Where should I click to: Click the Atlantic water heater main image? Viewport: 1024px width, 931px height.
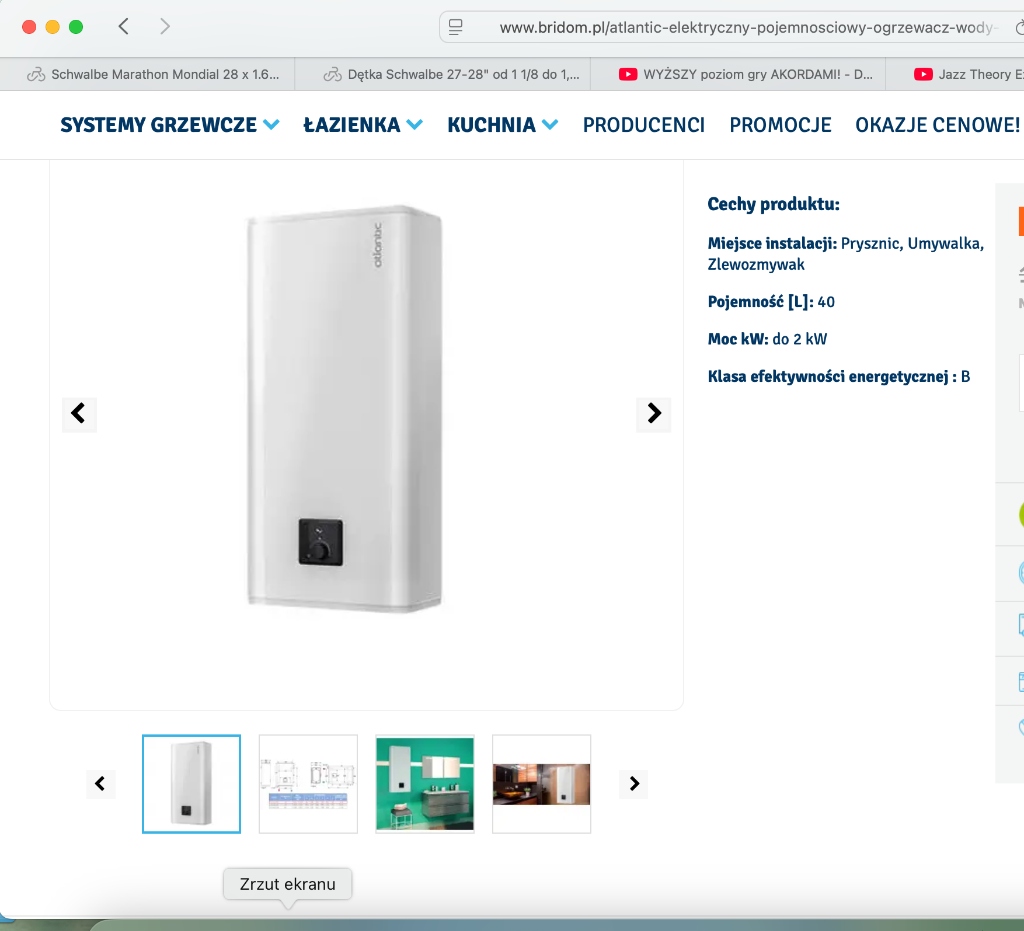click(344, 409)
